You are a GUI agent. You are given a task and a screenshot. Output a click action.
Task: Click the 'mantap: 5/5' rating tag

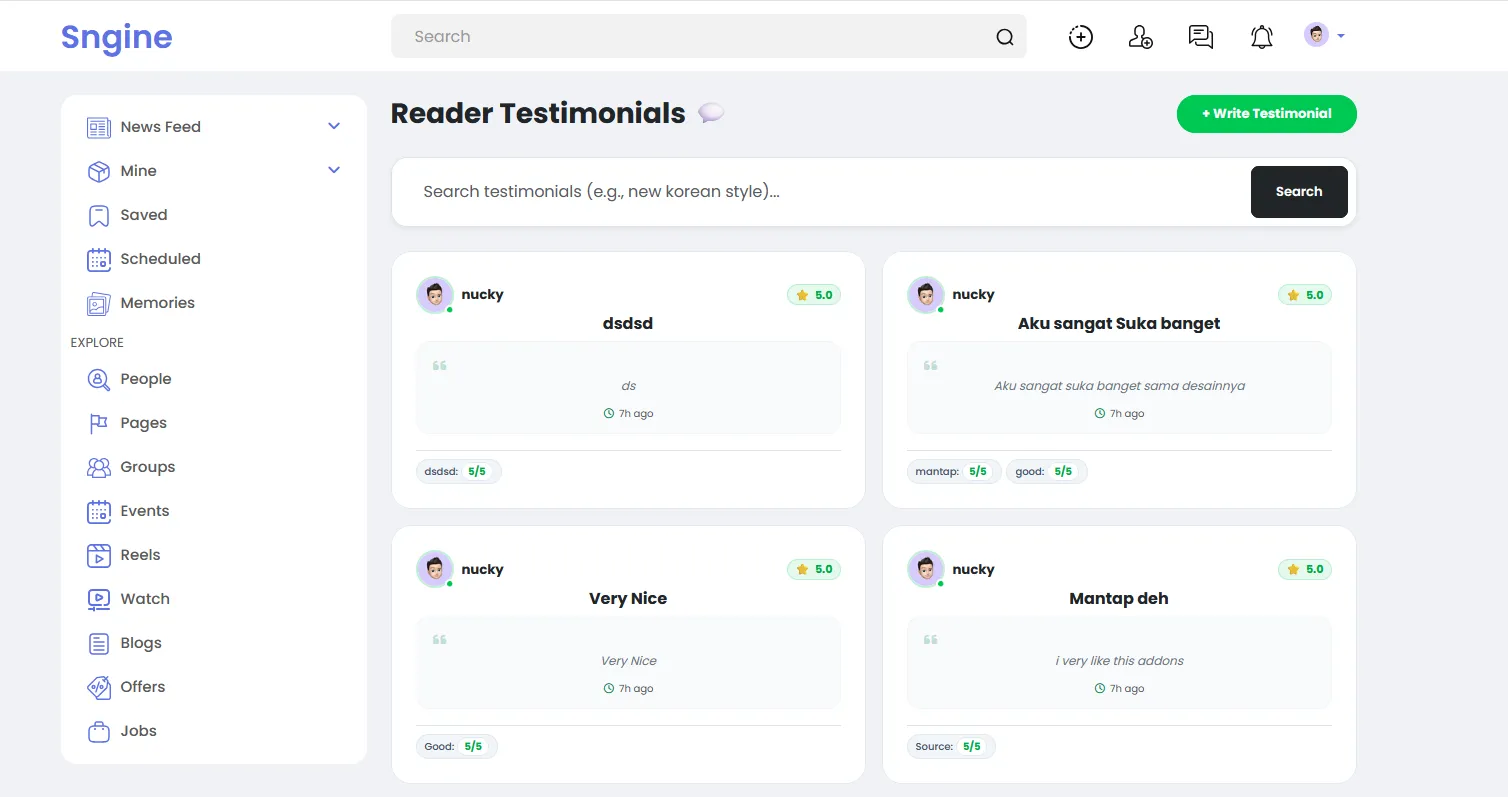pos(954,471)
